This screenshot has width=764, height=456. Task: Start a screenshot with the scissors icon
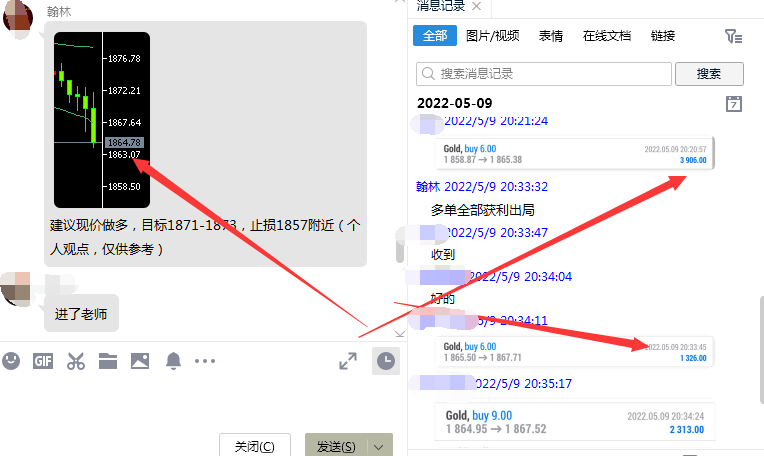tap(76, 361)
